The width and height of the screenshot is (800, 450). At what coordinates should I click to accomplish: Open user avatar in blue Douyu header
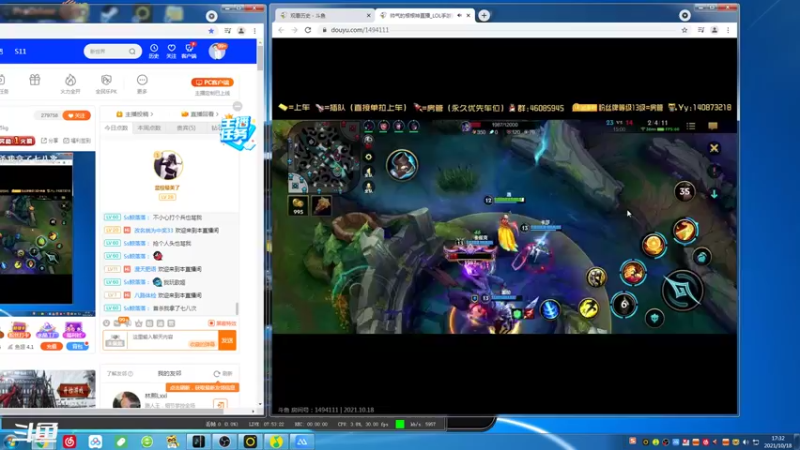pos(217,52)
